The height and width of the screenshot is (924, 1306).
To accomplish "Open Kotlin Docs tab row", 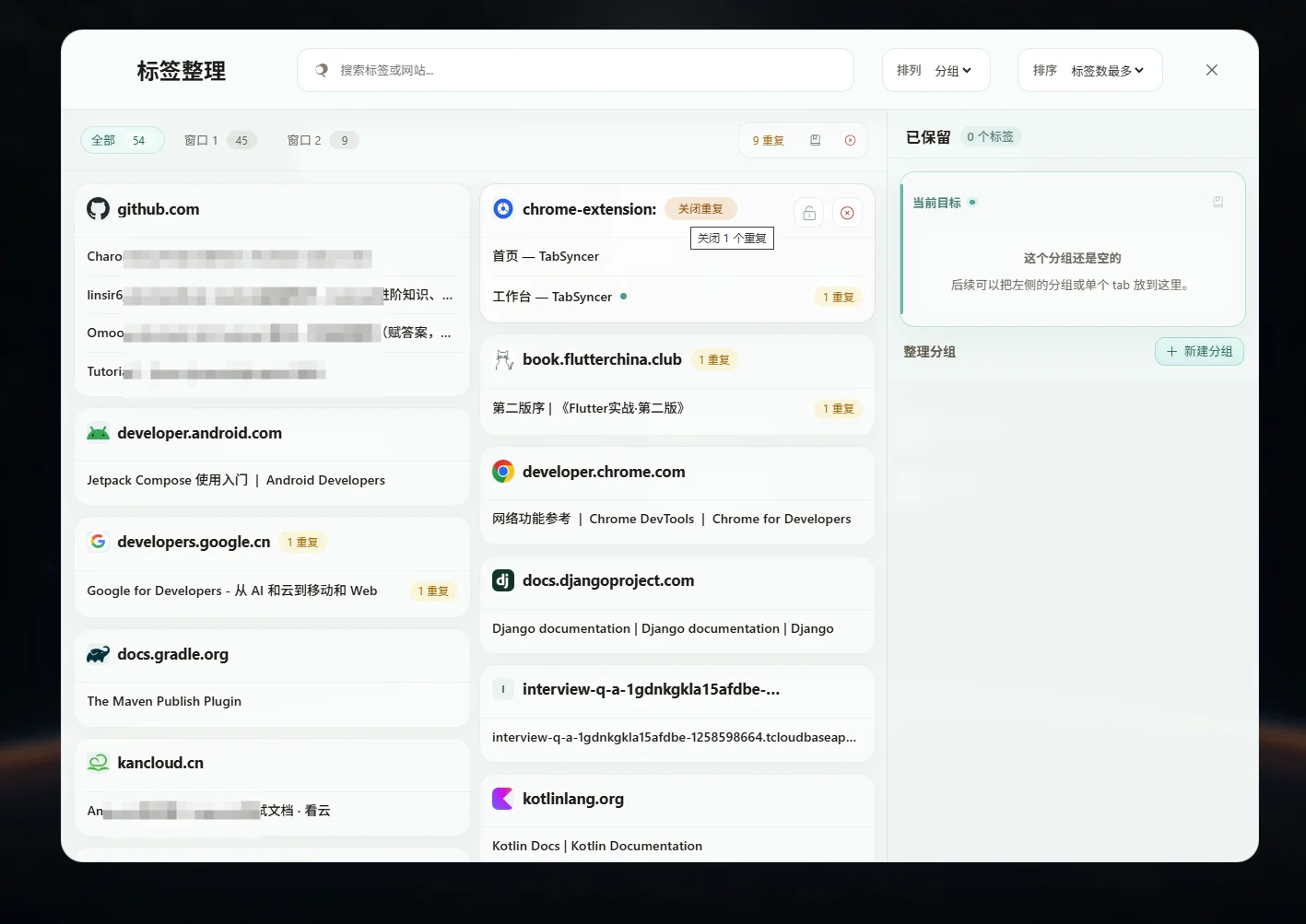I will (x=677, y=846).
